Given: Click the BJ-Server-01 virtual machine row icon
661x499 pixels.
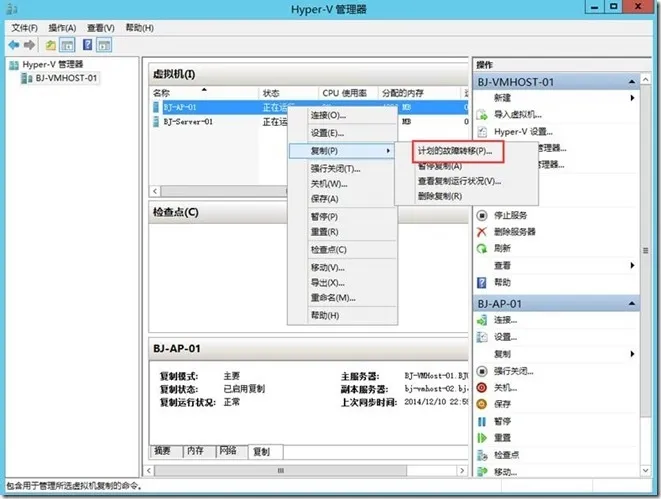Looking at the screenshot, I should 156,122.
